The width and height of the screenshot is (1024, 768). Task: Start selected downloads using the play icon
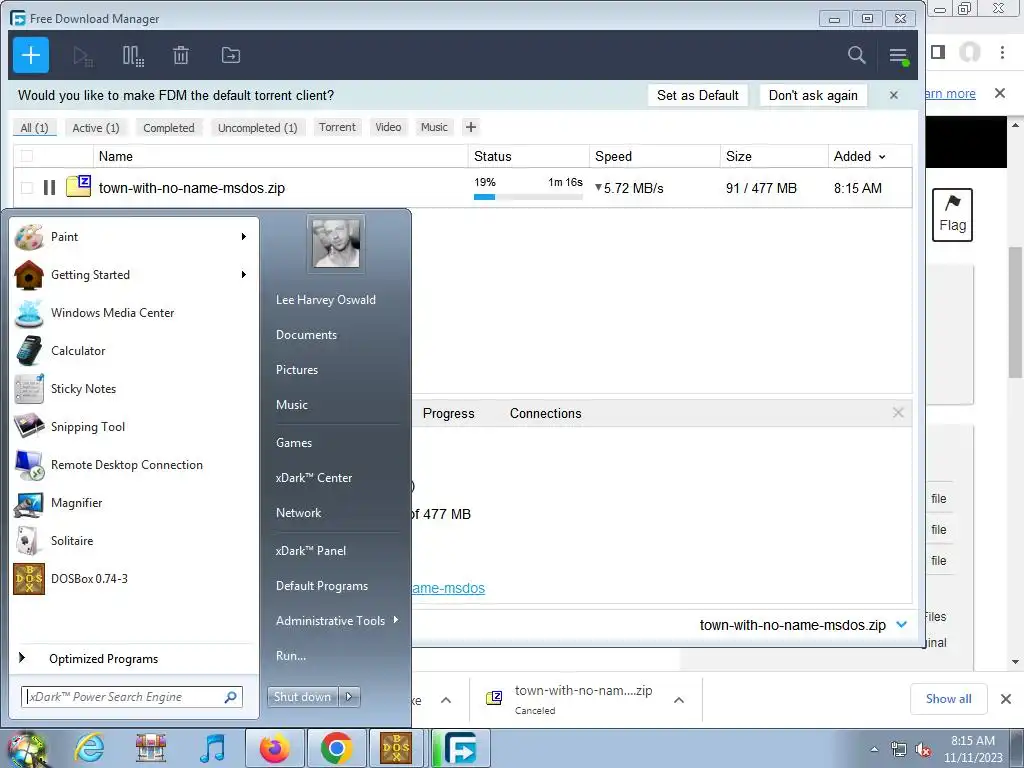[83, 56]
